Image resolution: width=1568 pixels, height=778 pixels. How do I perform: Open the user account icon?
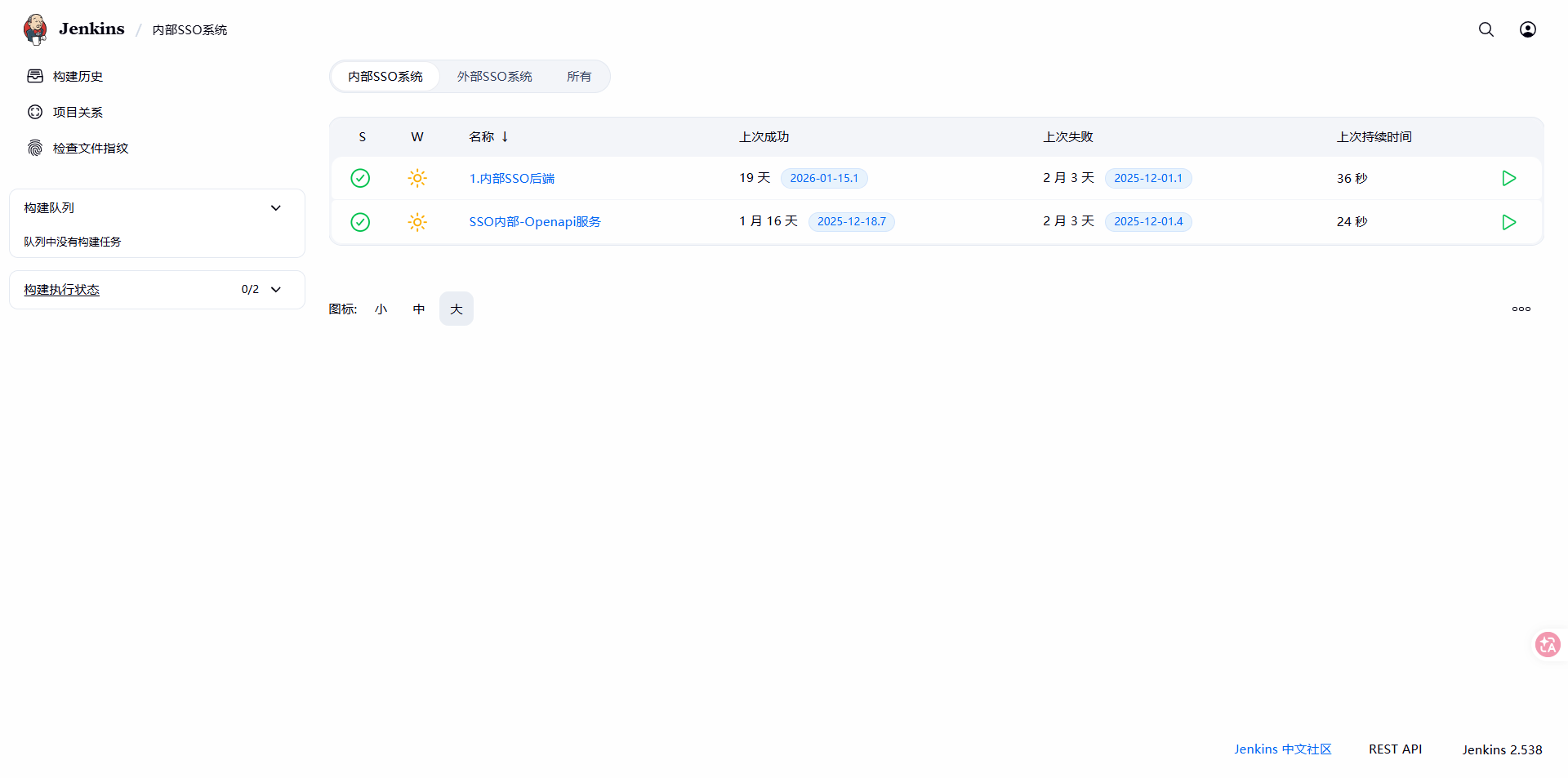[1527, 29]
